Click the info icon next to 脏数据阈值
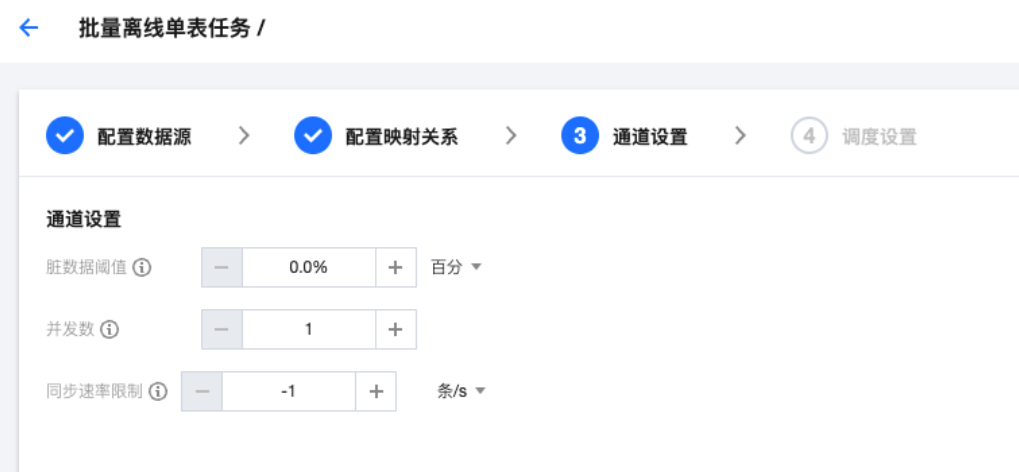This screenshot has height=472, width=1019. tap(142, 268)
